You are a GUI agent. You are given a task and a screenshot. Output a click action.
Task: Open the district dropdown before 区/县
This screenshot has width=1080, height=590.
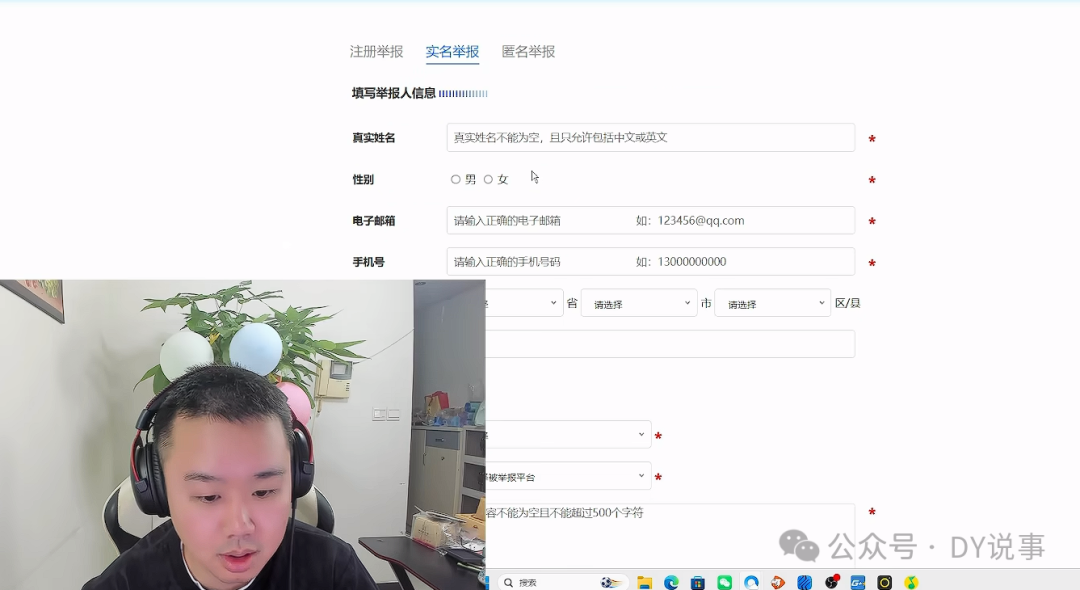pyautogui.click(x=772, y=303)
